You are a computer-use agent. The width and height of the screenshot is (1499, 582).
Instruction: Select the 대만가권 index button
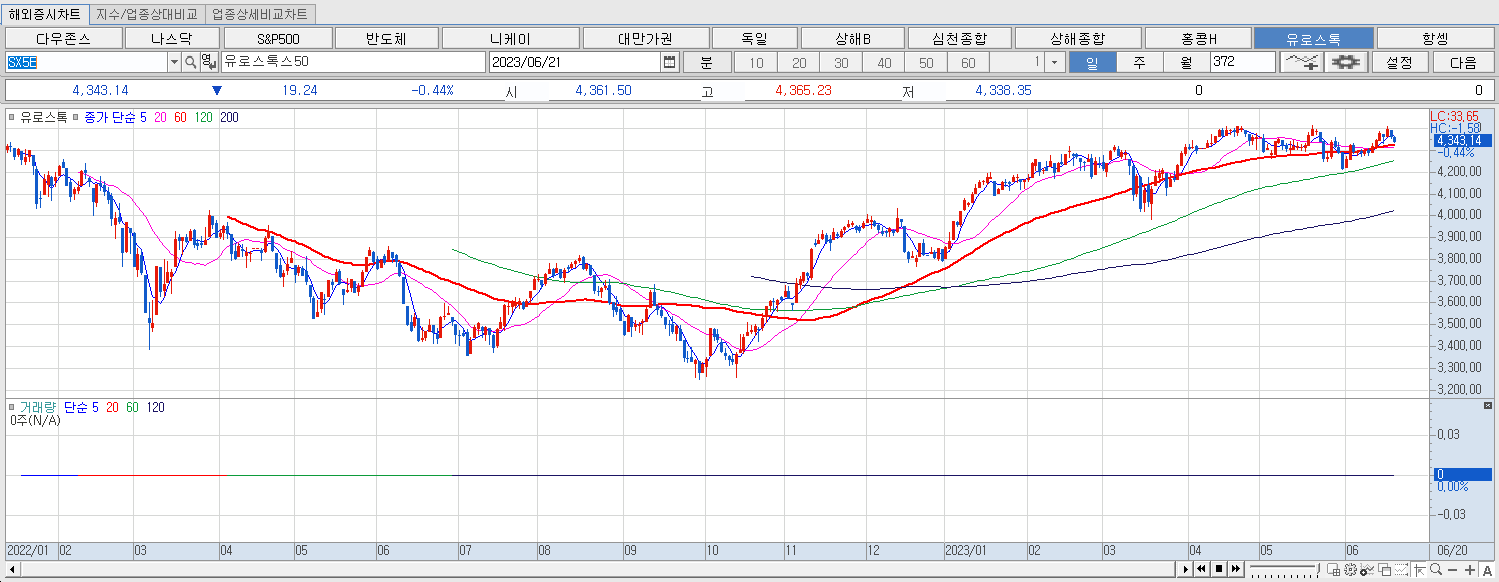click(645, 38)
